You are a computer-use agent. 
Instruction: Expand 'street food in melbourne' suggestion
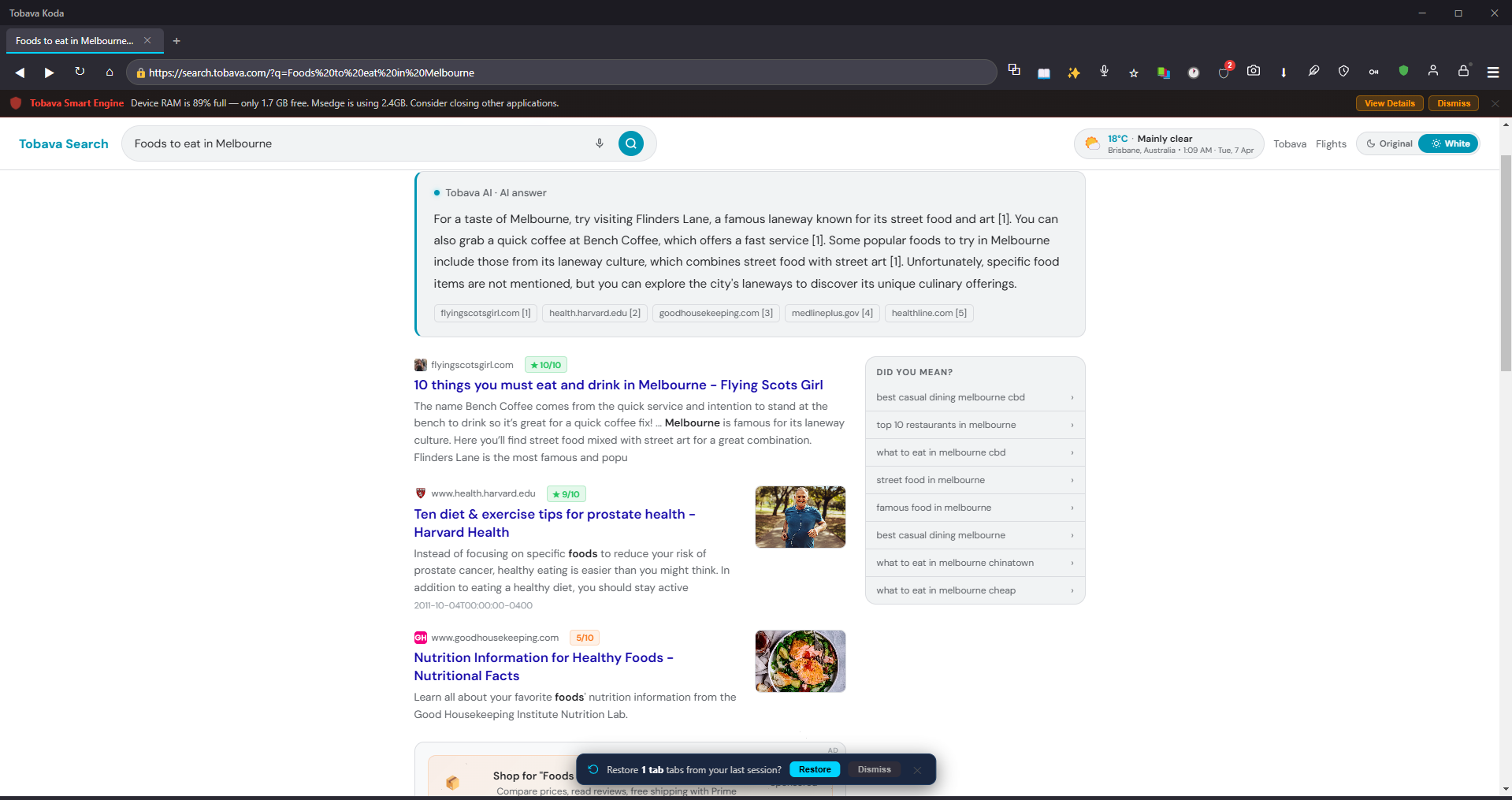tap(975, 480)
